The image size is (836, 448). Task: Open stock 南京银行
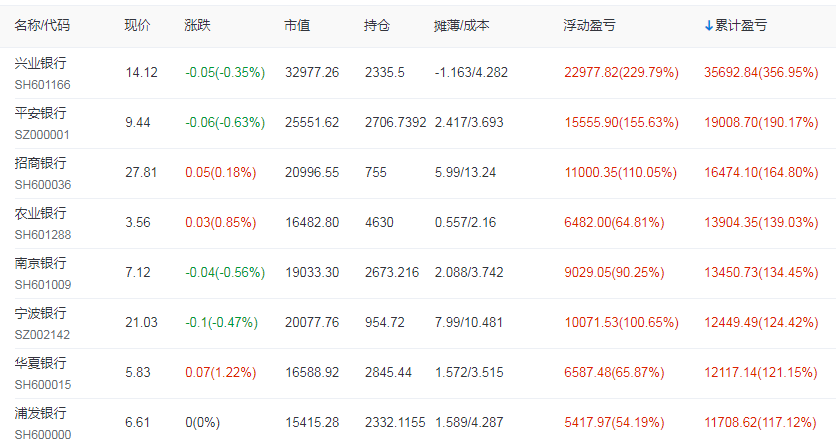coord(41,263)
